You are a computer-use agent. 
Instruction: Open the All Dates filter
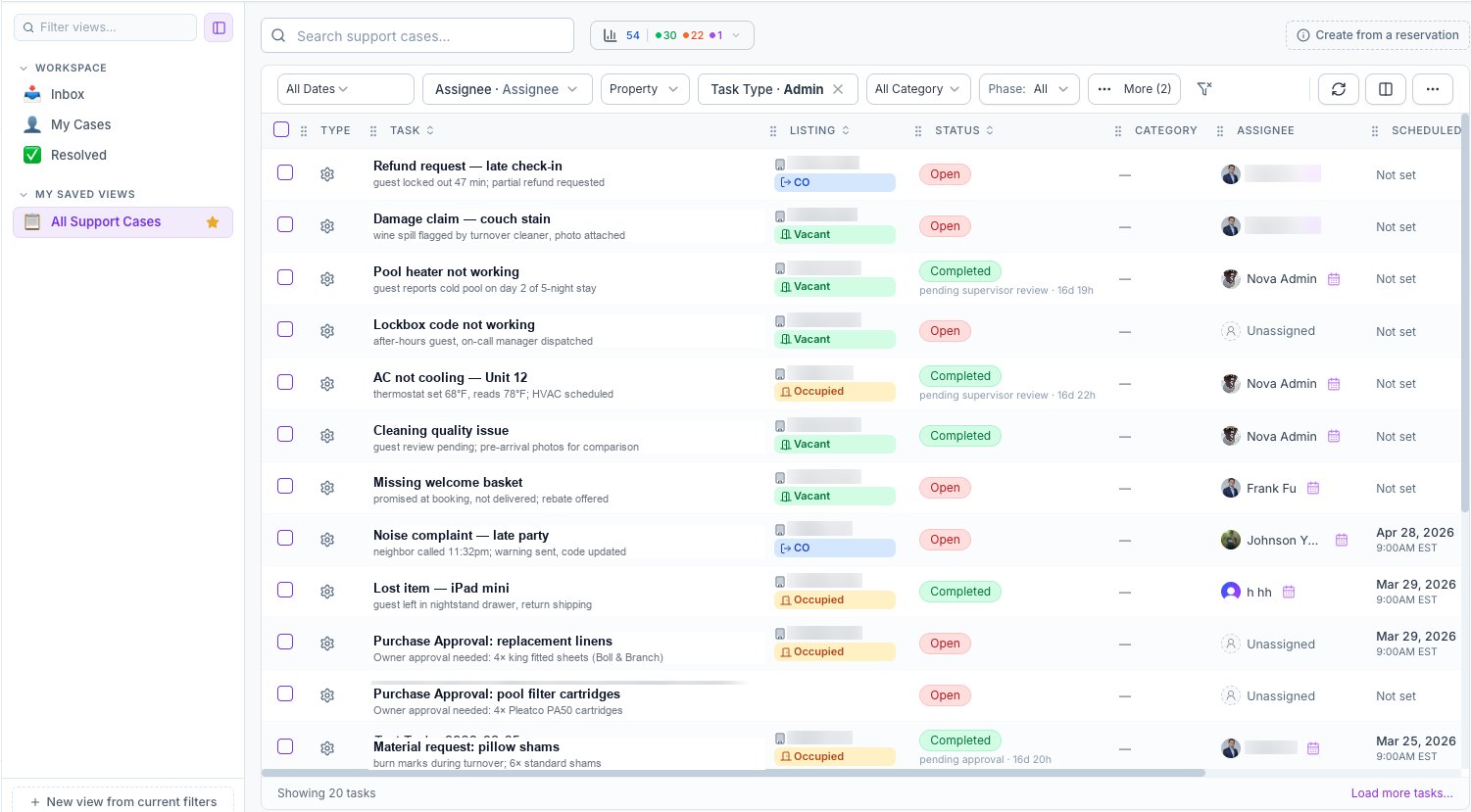click(346, 89)
